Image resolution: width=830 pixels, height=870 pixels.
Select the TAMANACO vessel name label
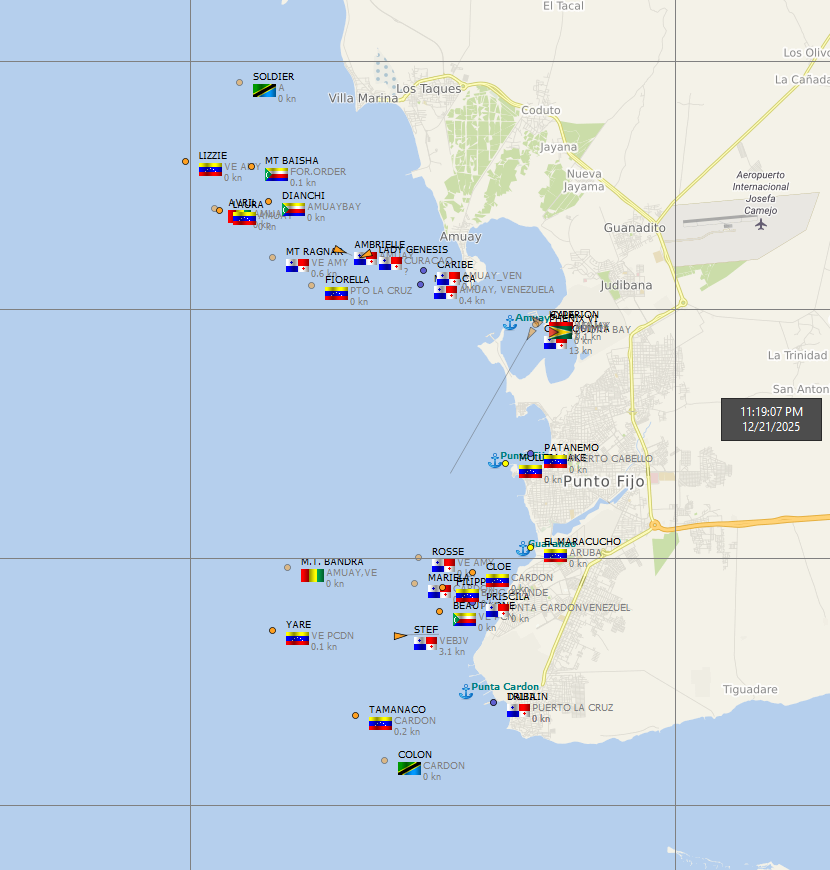pos(397,710)
